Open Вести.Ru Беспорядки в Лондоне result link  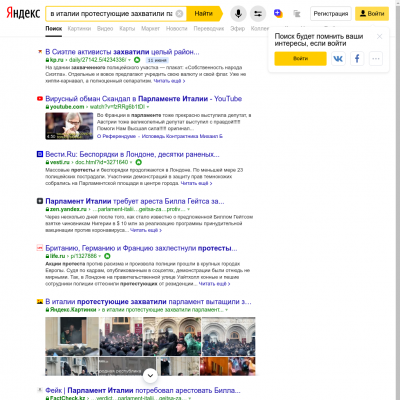point(132,155)
